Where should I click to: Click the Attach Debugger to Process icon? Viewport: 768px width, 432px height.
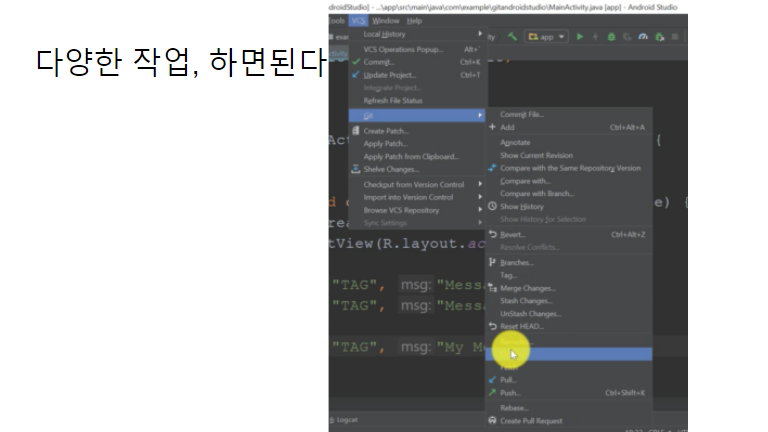pos(659,37)
